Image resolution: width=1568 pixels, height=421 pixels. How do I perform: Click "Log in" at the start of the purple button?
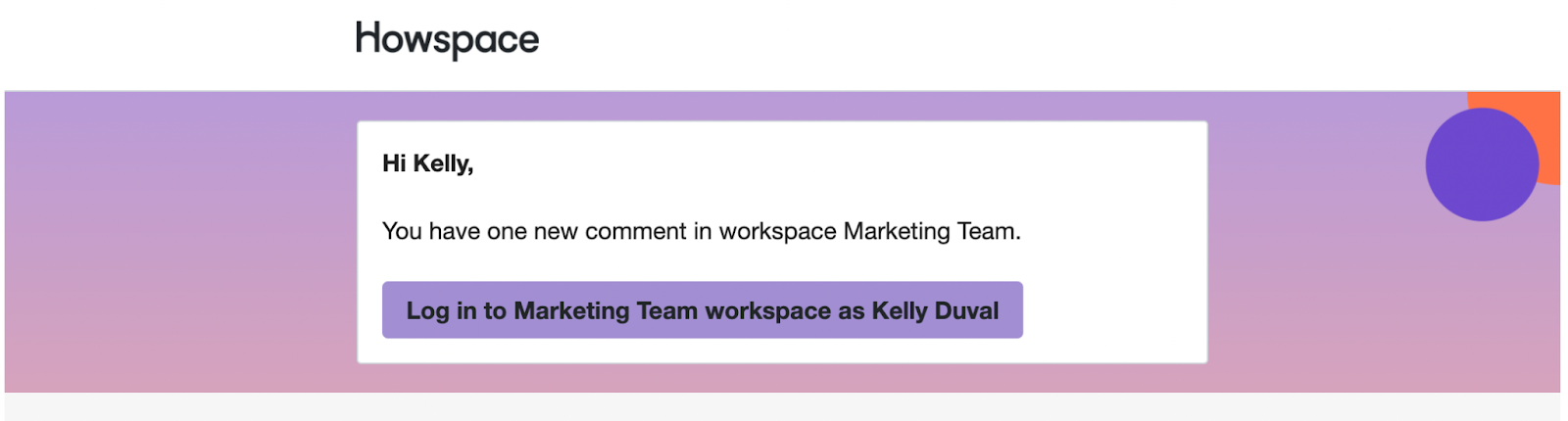coord(427,311)
